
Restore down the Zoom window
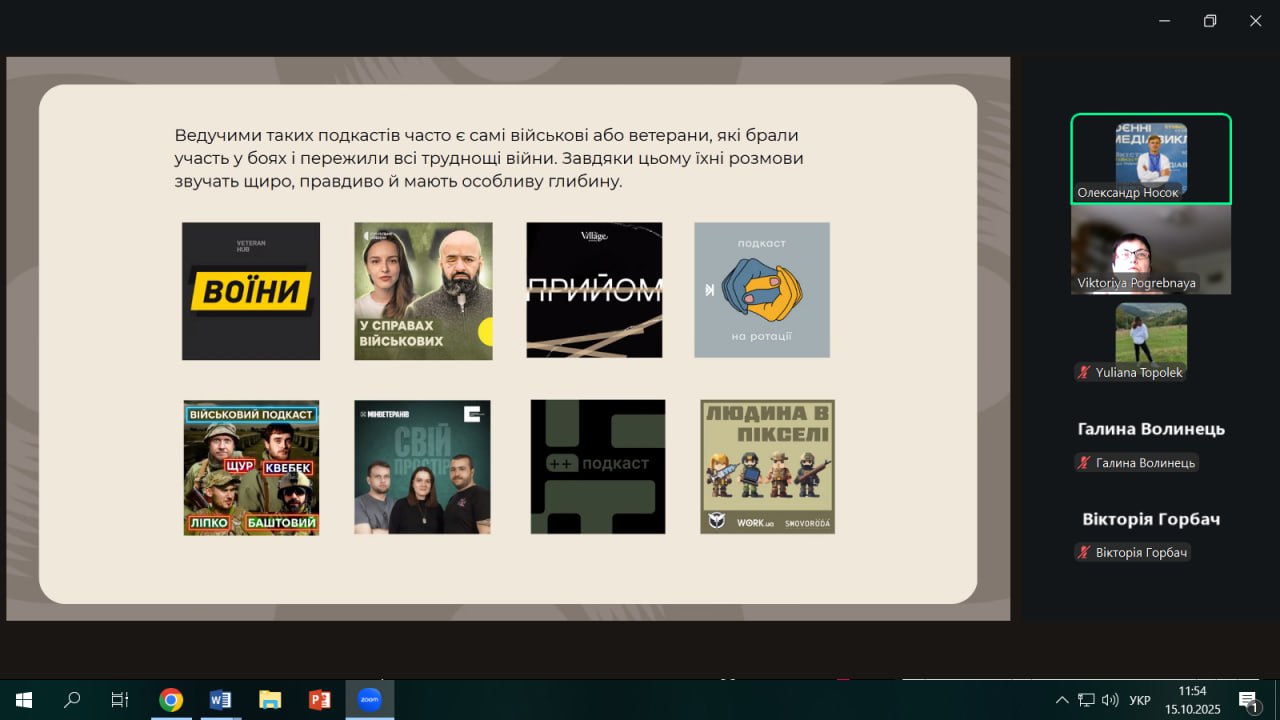pos(1210,21)
